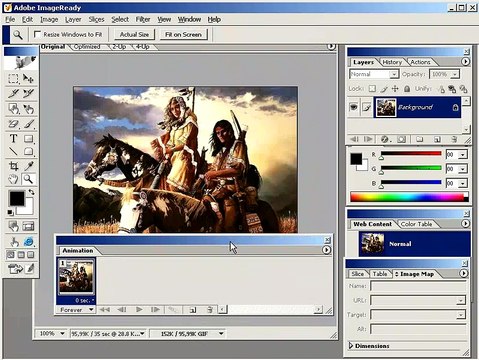This screenshot has width=479, height=360.
Task: Click the Fit on Screen button
Action: click(183, 34)
